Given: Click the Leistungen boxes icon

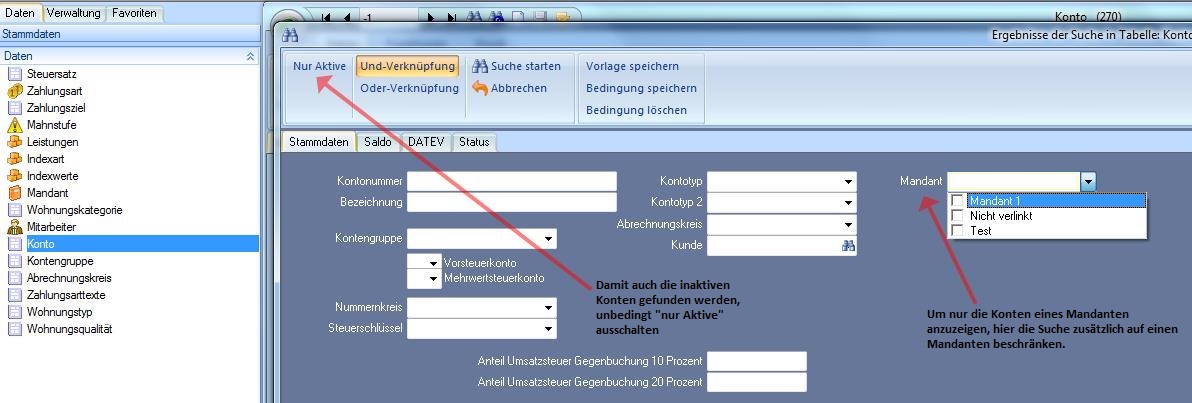Looking at the screenshot, I should 15,142.
